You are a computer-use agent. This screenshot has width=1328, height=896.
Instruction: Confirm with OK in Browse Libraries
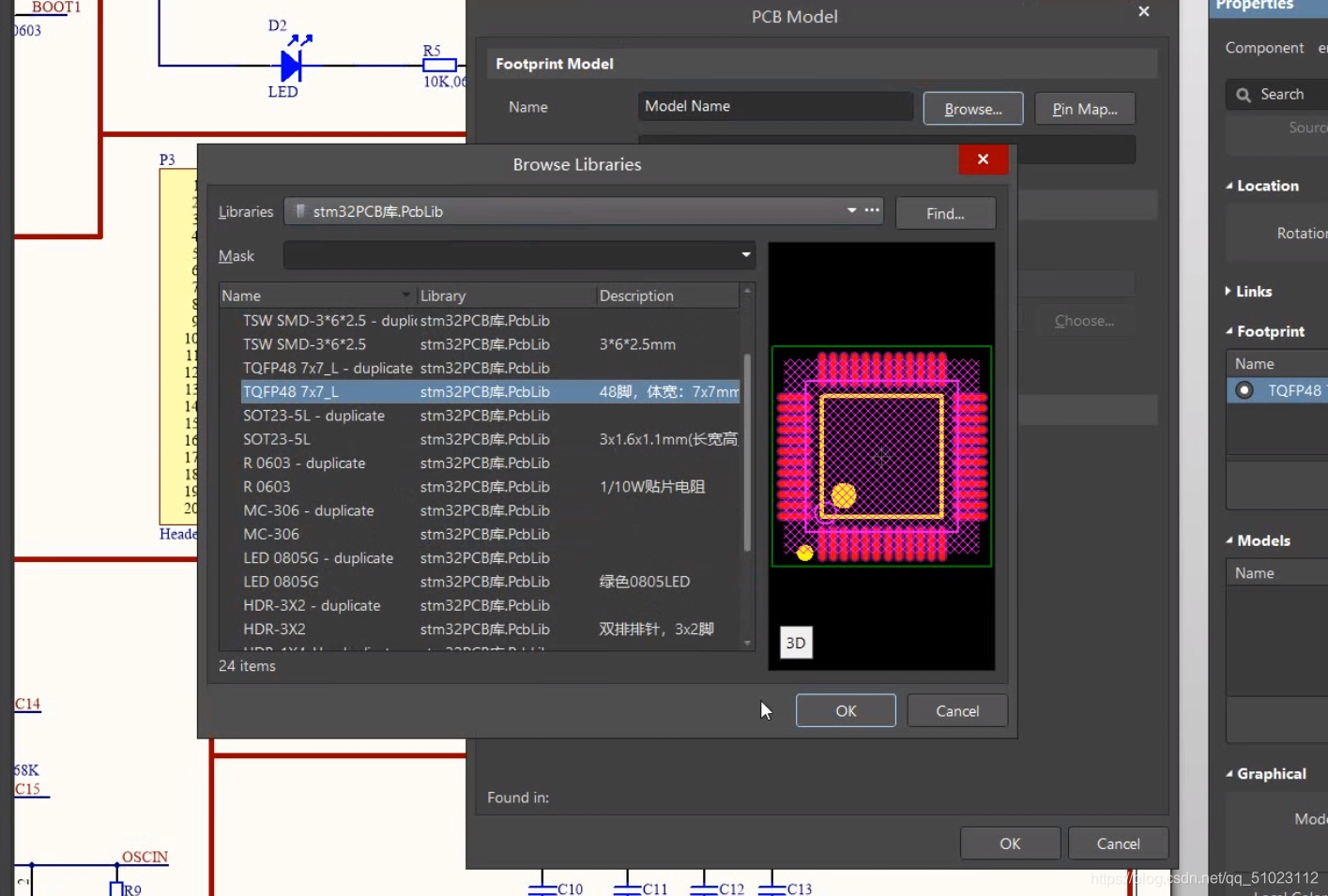click(846, 711)
